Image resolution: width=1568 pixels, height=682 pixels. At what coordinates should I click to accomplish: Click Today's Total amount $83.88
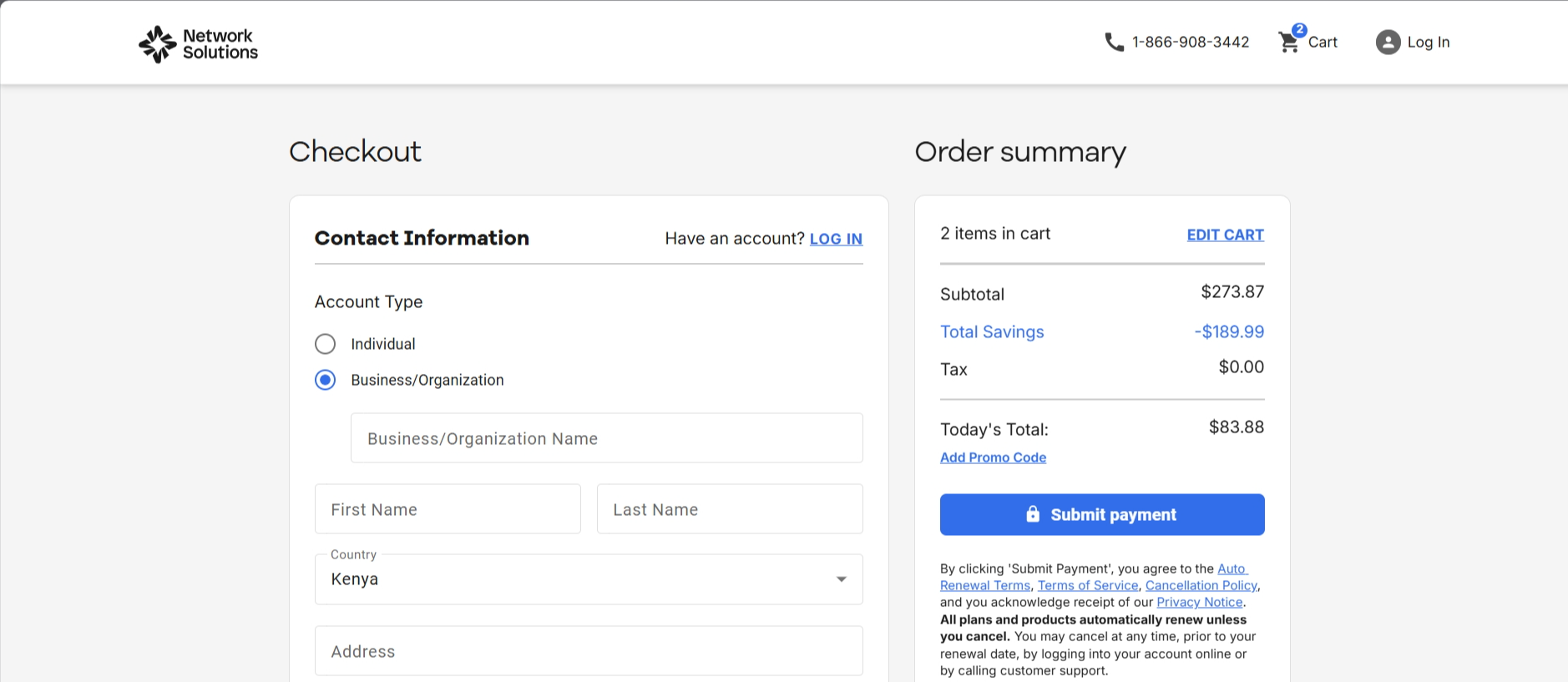click(1237, 427)
